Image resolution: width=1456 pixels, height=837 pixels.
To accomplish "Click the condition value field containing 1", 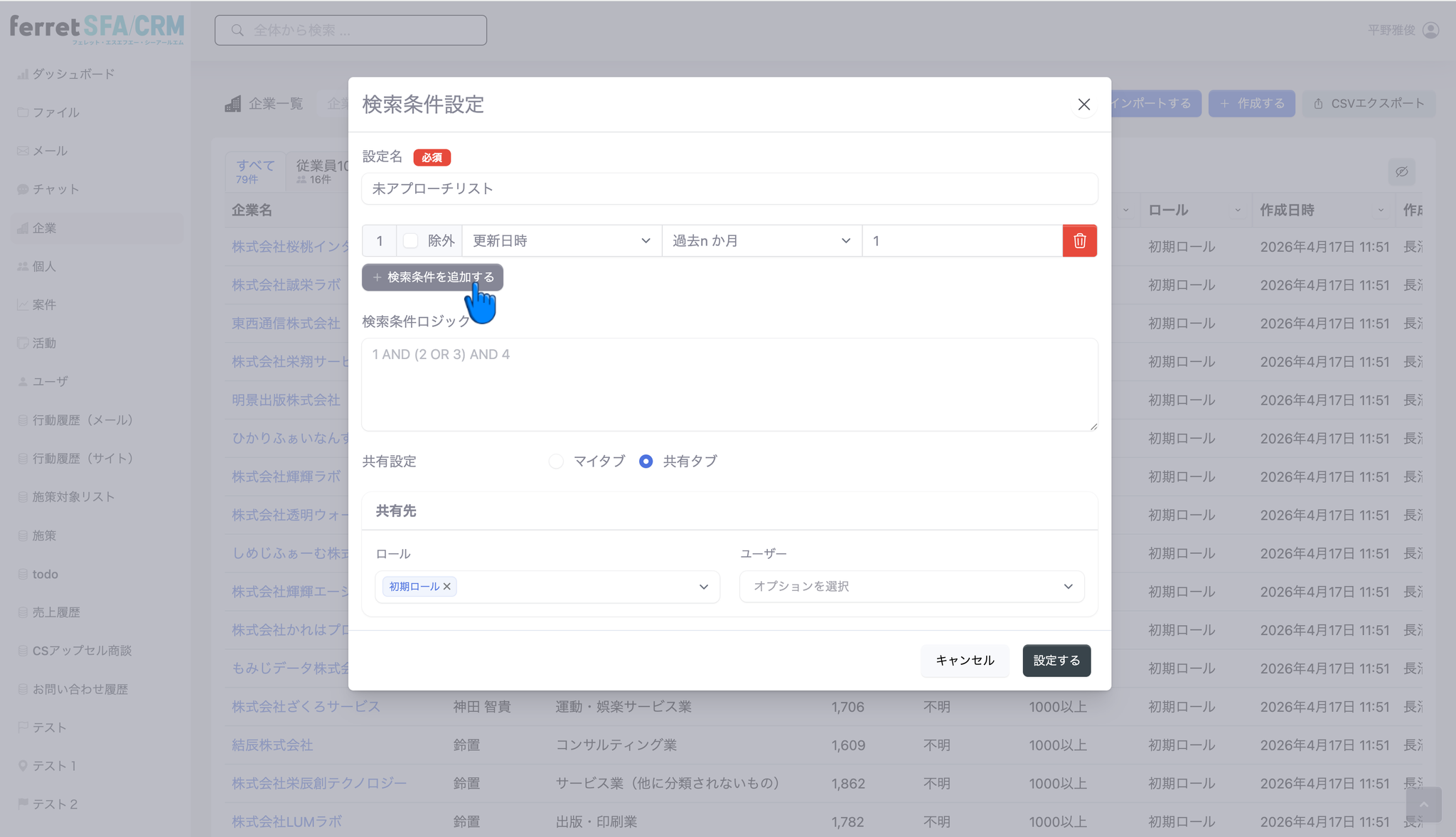I will [x=962, y=241].
